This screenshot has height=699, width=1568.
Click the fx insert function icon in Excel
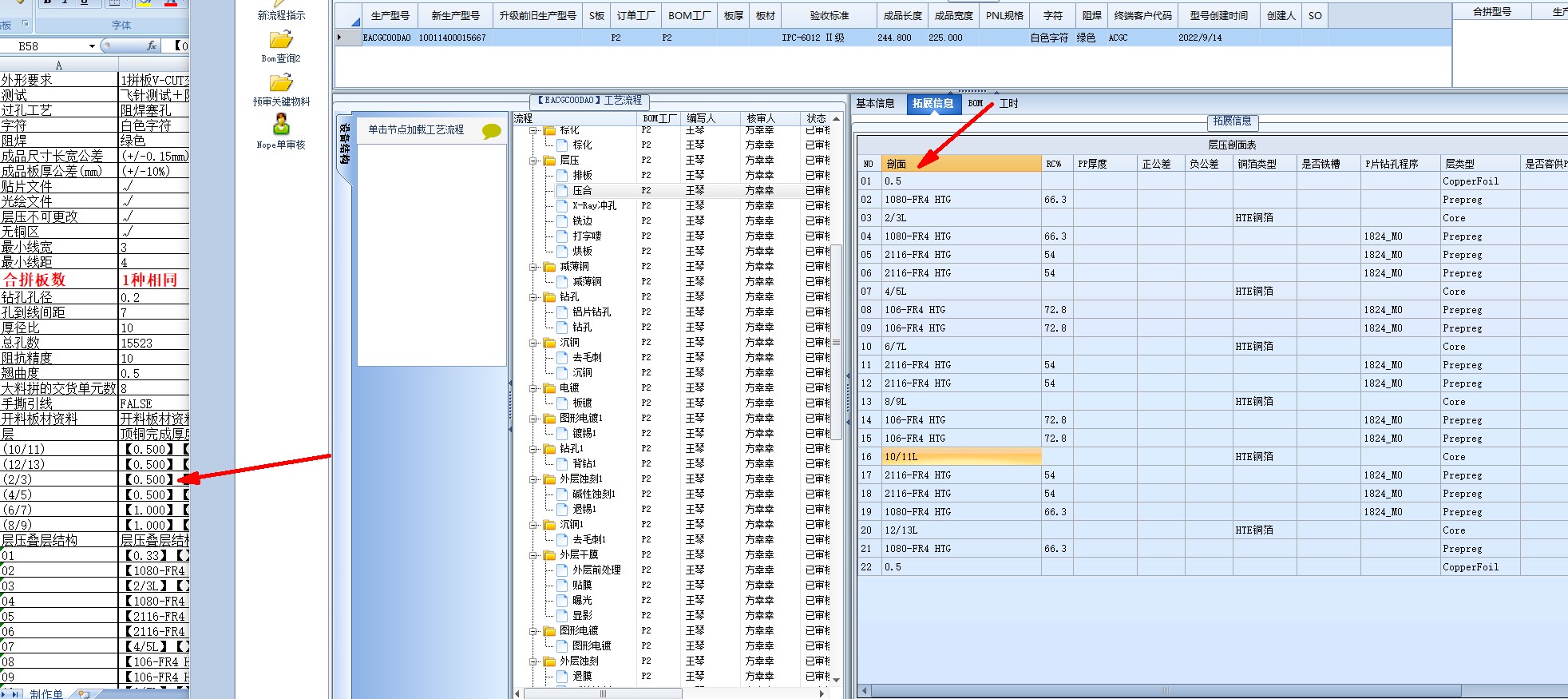pos(152,46)
